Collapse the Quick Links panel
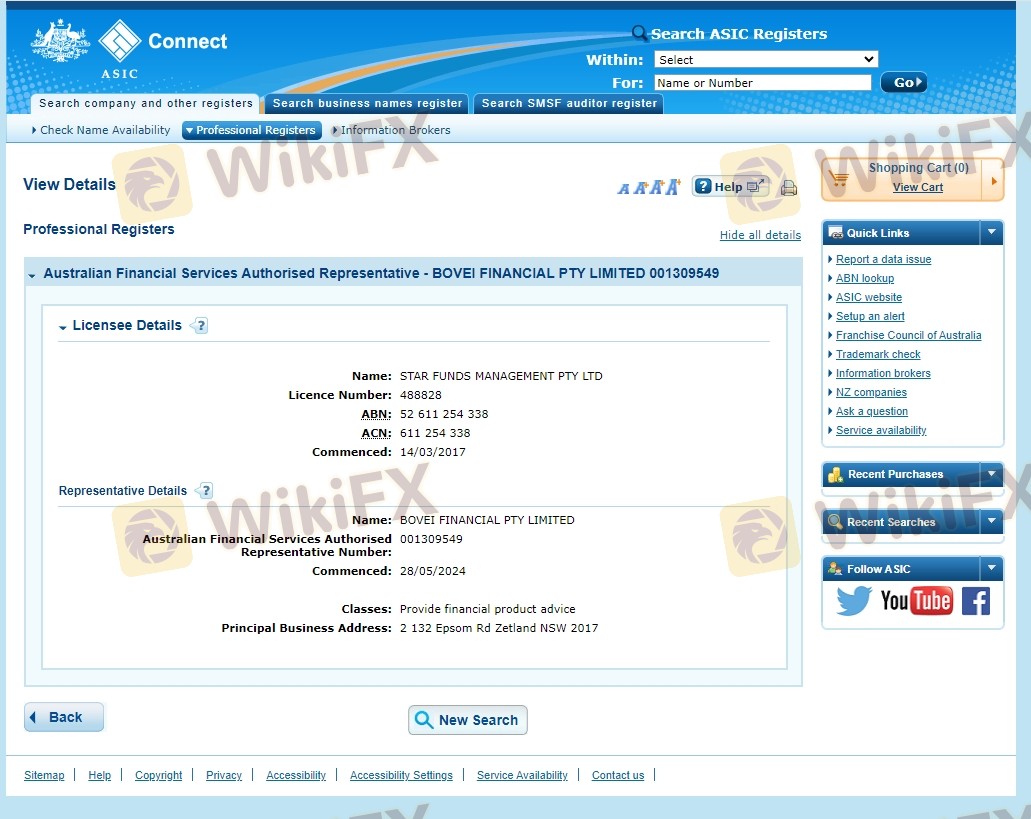1031x819 pixels. (991, 233)
